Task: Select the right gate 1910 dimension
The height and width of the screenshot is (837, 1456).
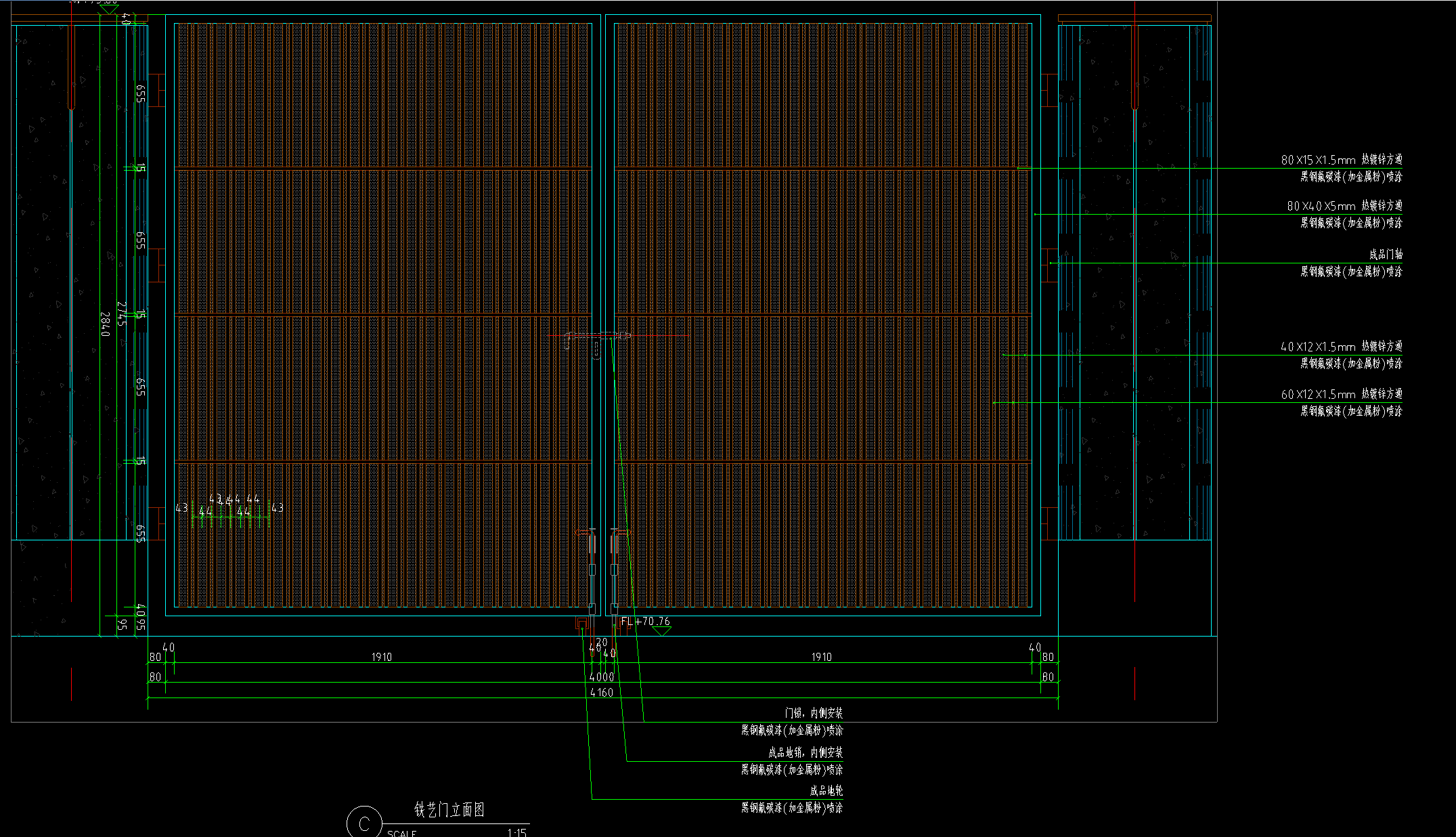Action: point(821,657)
